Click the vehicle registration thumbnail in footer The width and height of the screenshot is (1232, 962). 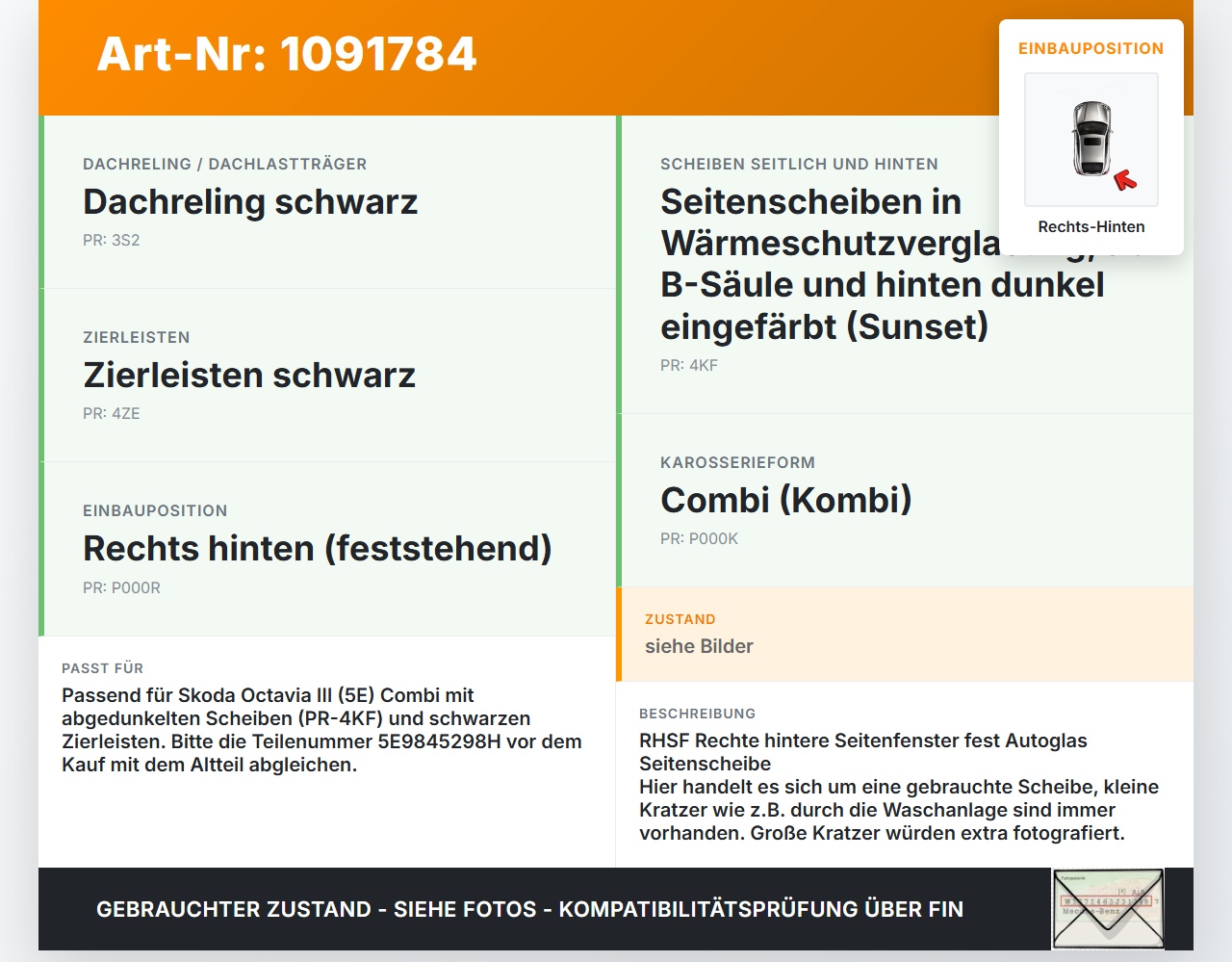point(1109,909)
